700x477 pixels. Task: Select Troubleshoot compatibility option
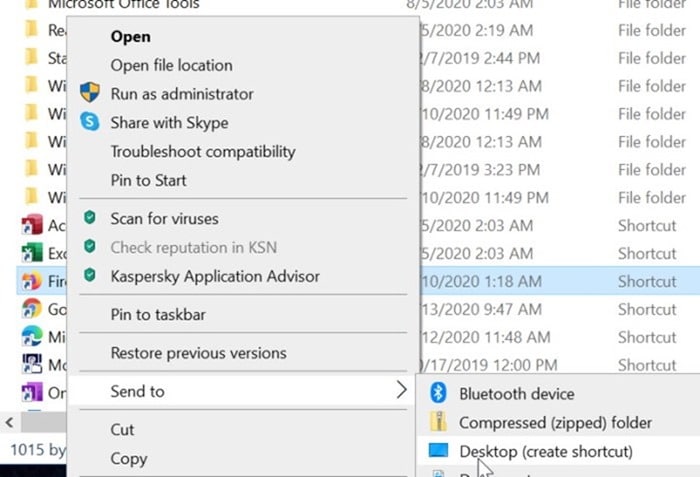(x=203, y=151)
